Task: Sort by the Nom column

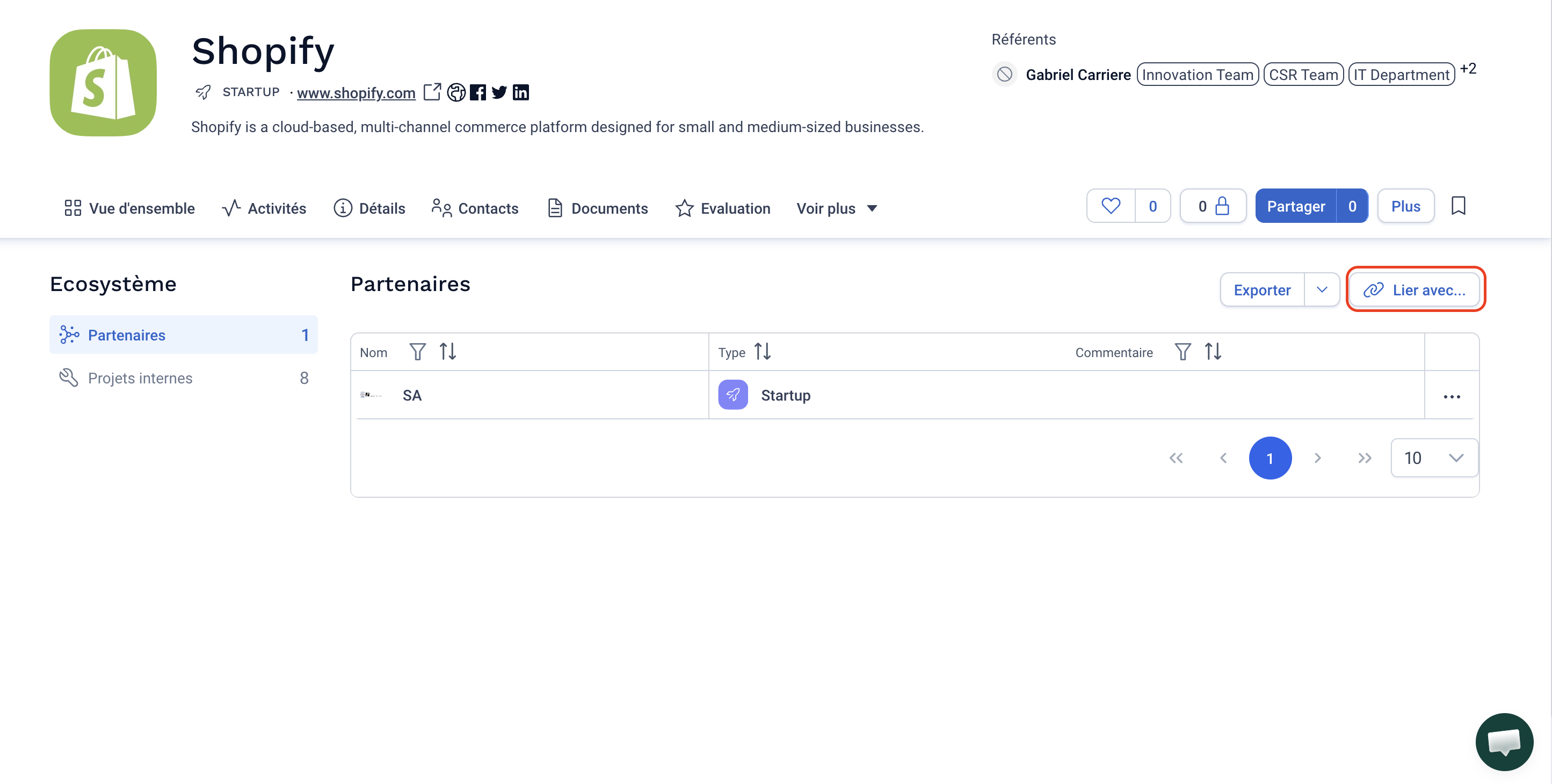Action: (x=448, y=351)
